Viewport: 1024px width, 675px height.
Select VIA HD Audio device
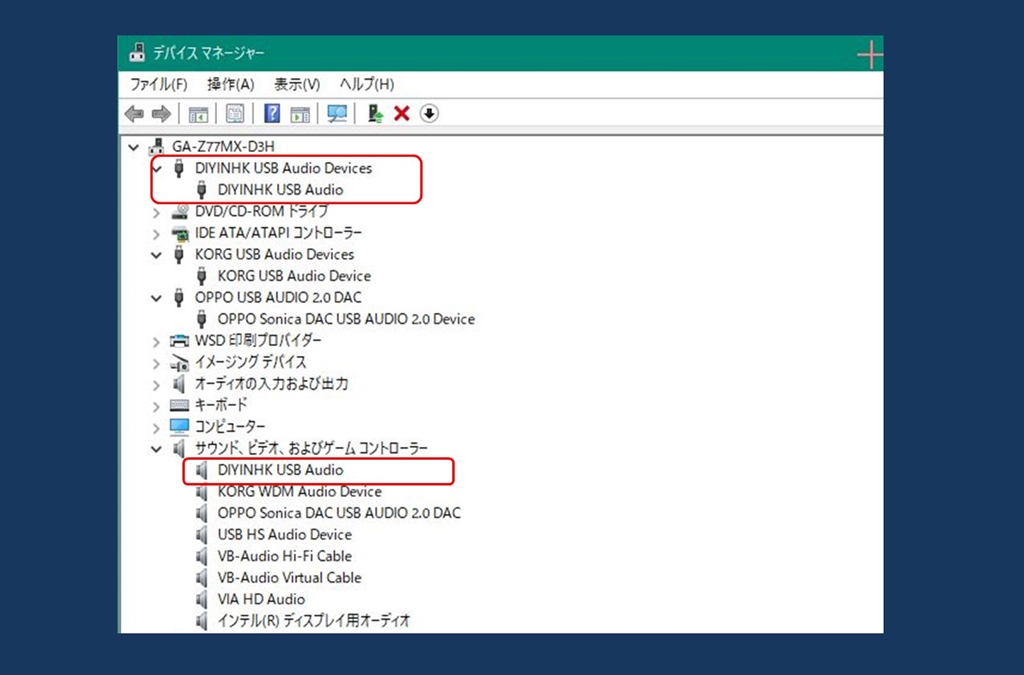(261, 599)
